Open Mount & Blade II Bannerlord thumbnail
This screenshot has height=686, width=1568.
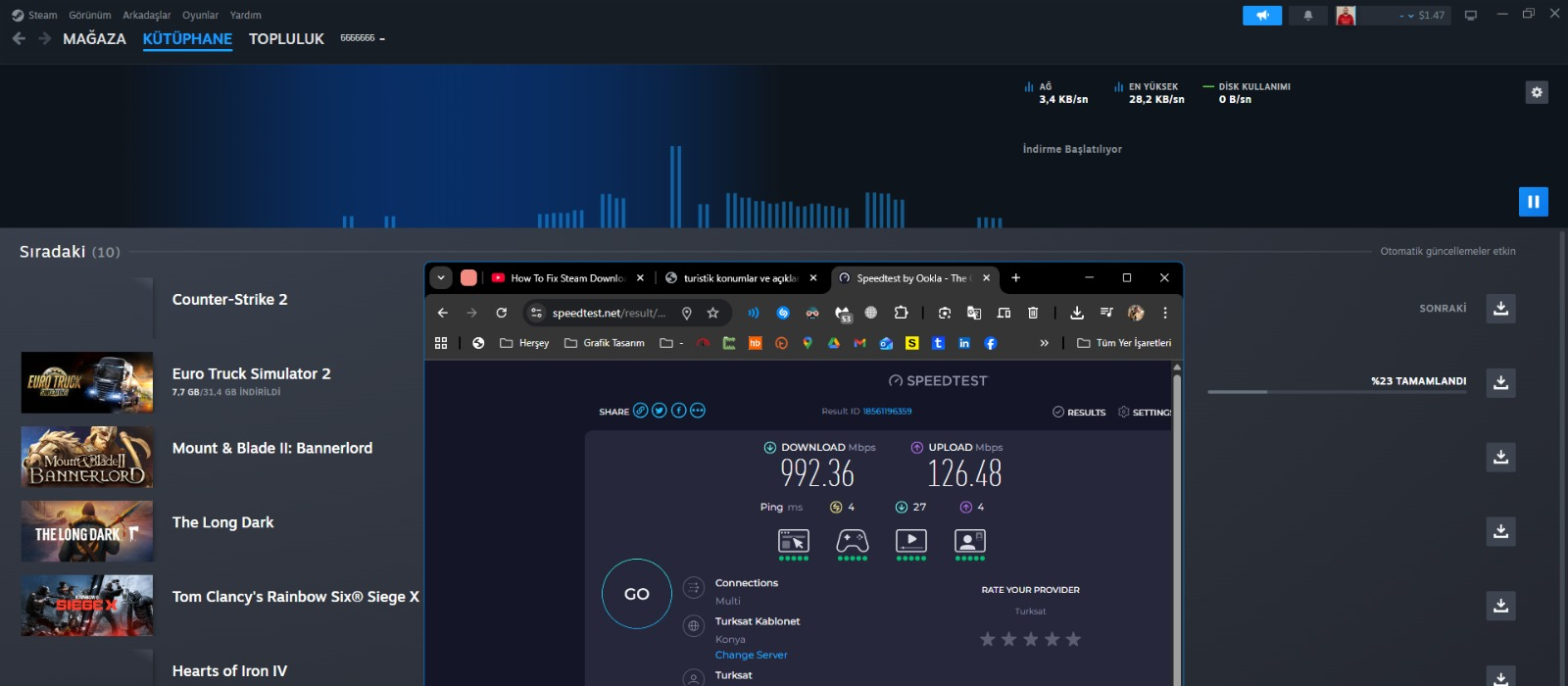[87, 457]
